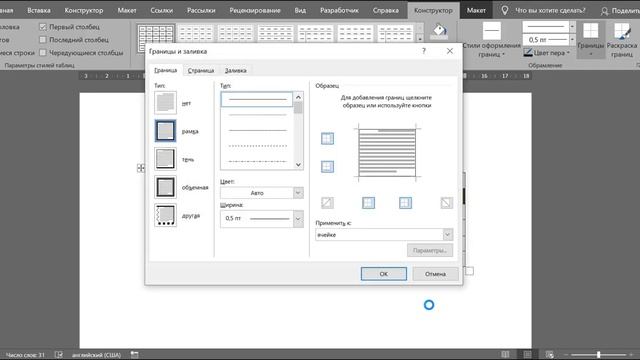Image resolution: width=640 pixels, height=360 pixels.
Task: Open Границы borders button in ribbon
Action: pyautogui.click(x=591, y=40)
